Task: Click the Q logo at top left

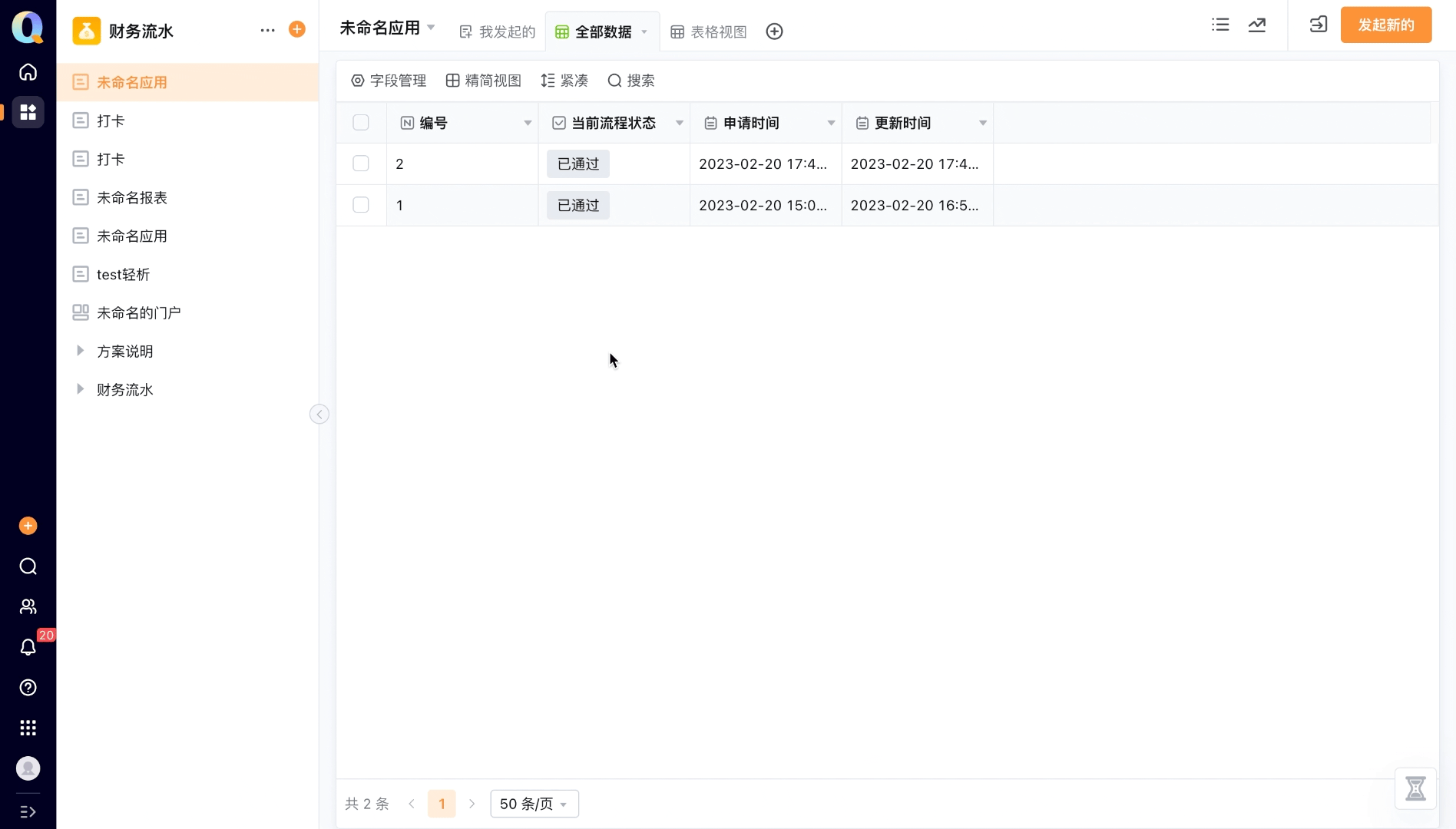Action: pyautogui.click(x=28, y=27)
